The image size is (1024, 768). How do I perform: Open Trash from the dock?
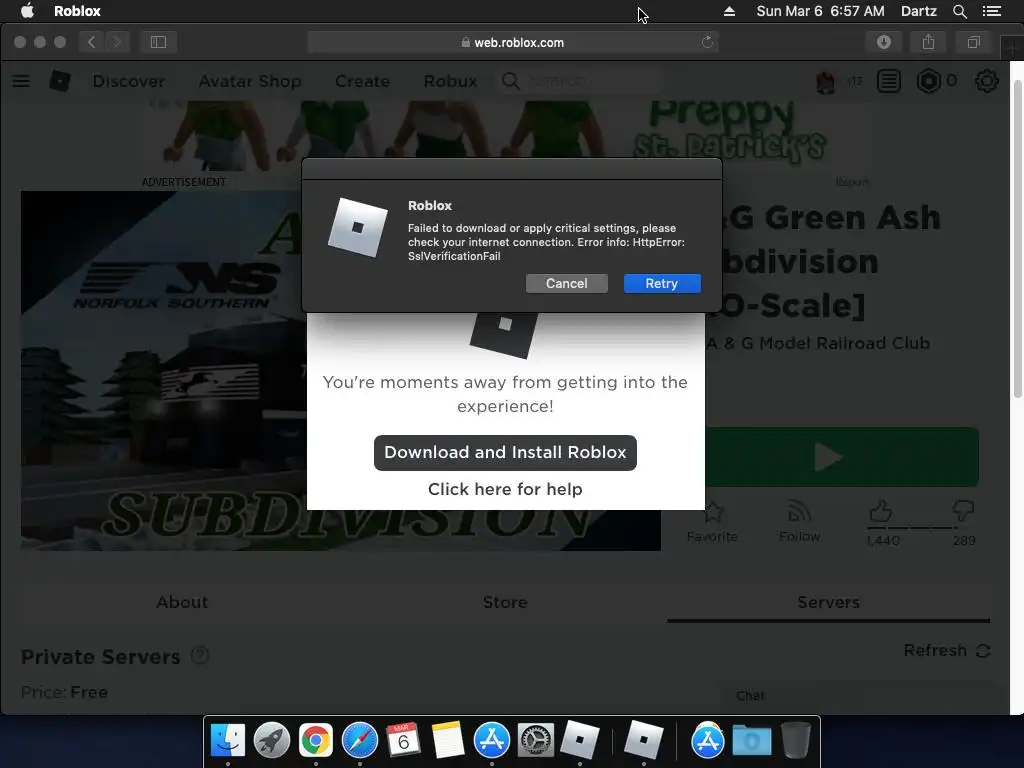coord(795,740)
